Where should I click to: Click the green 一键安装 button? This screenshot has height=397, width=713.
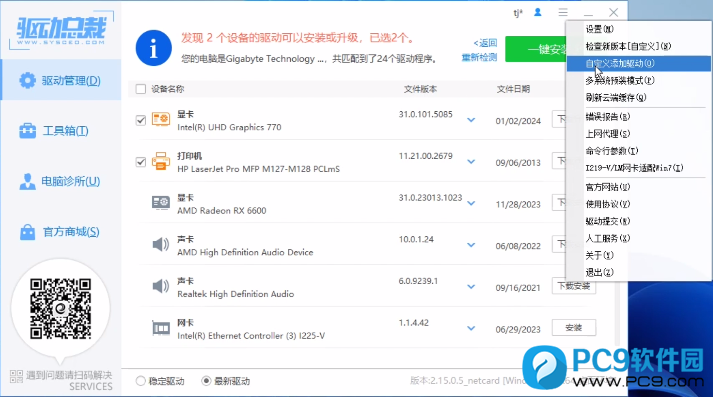point(536,49)
